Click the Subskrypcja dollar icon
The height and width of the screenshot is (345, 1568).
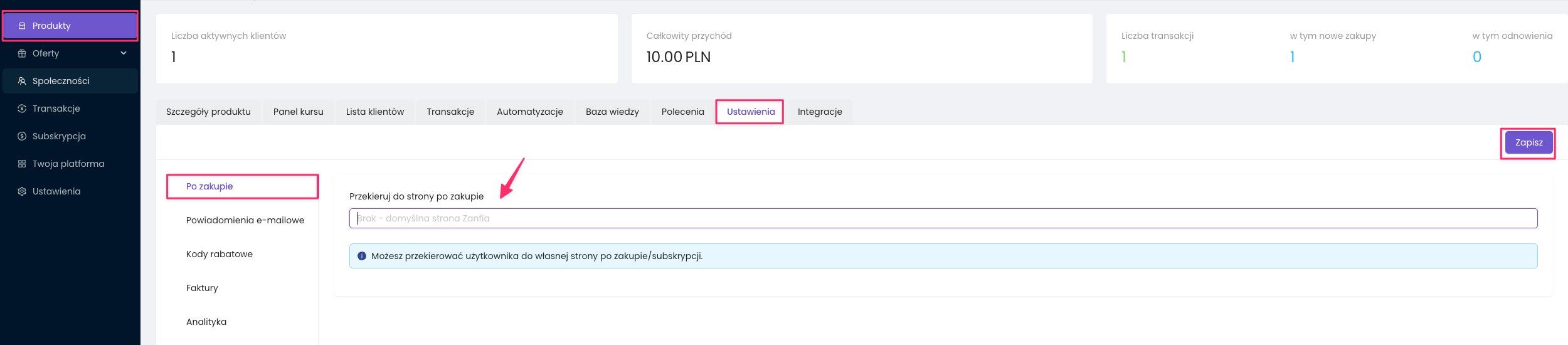point(22,136)
